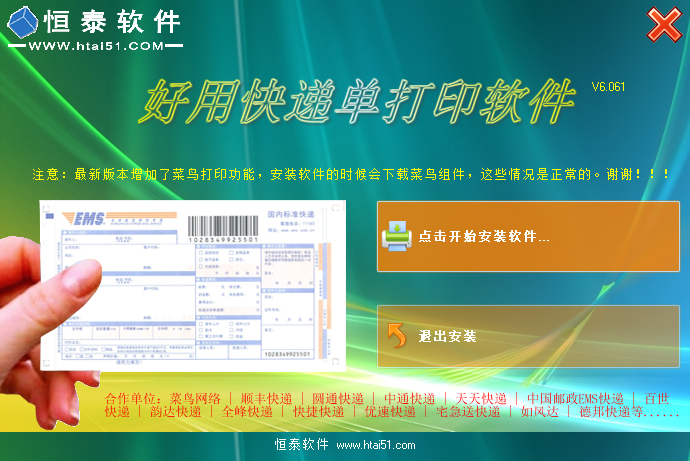Click 中通快递 in the partner list
This screenshot has height=461, width=690.
tap(409, 399)
